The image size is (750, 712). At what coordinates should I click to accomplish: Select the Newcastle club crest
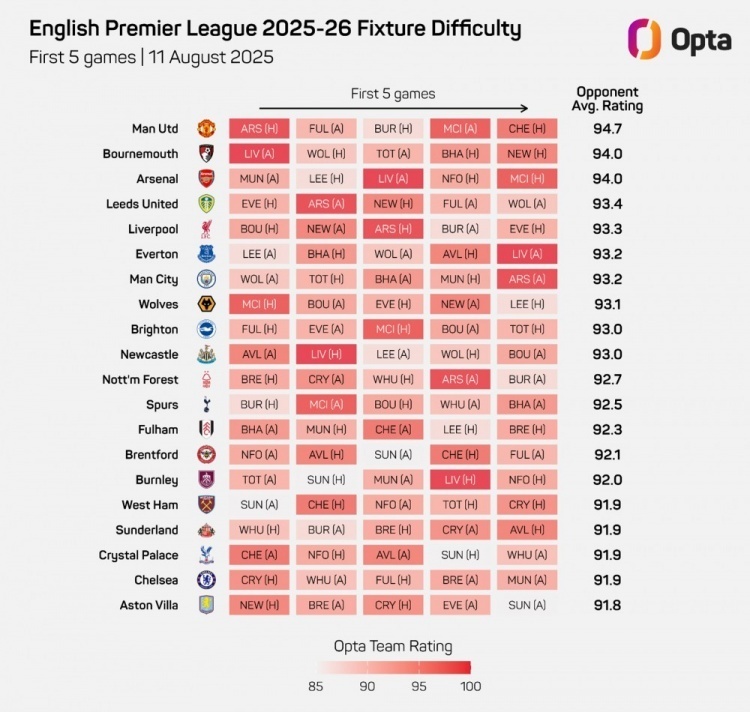click(x=206, y=354)
